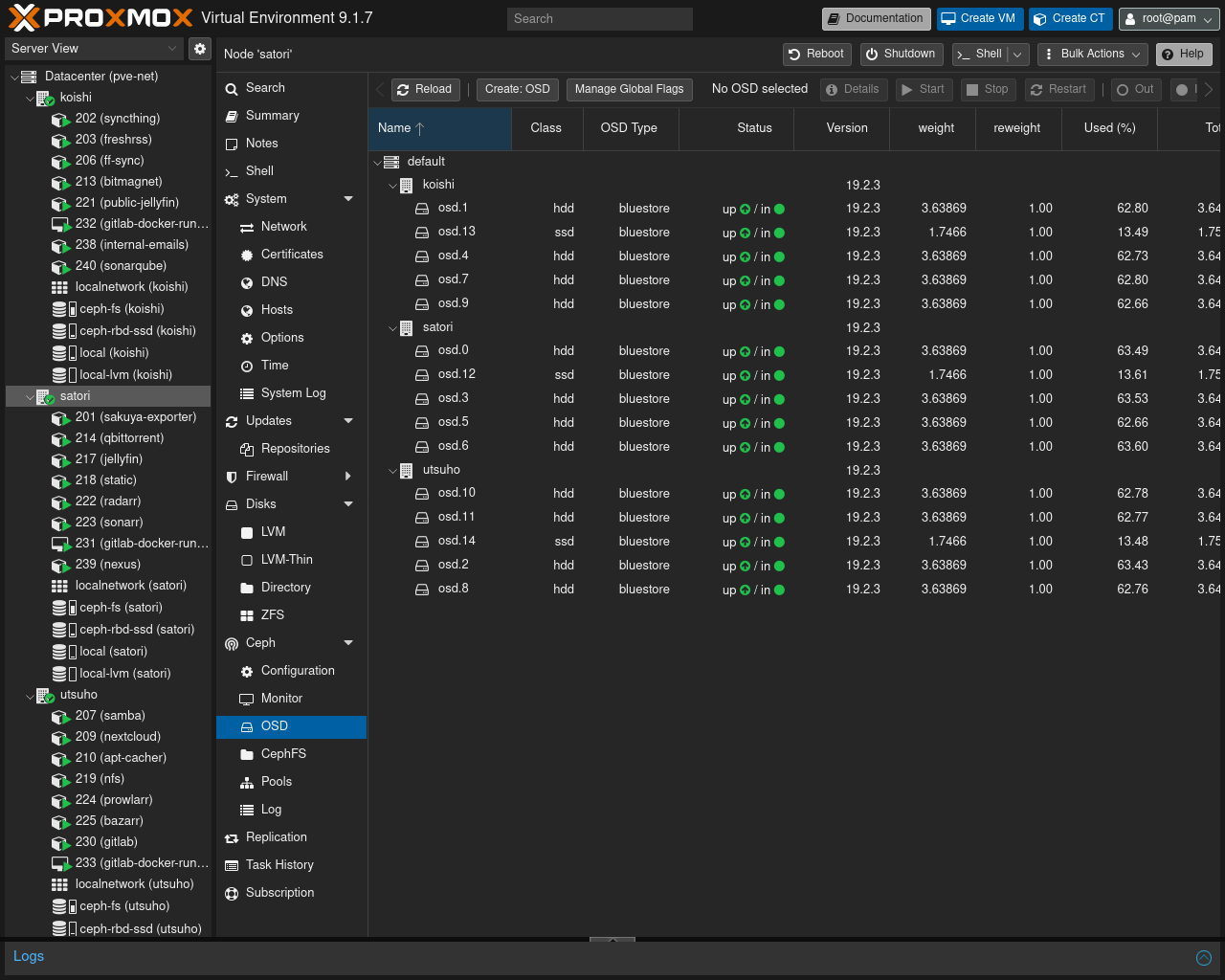Viewport: 1225px width, 980px height.
Task: Open ZFS disks page
Action: tap(273, 615)
